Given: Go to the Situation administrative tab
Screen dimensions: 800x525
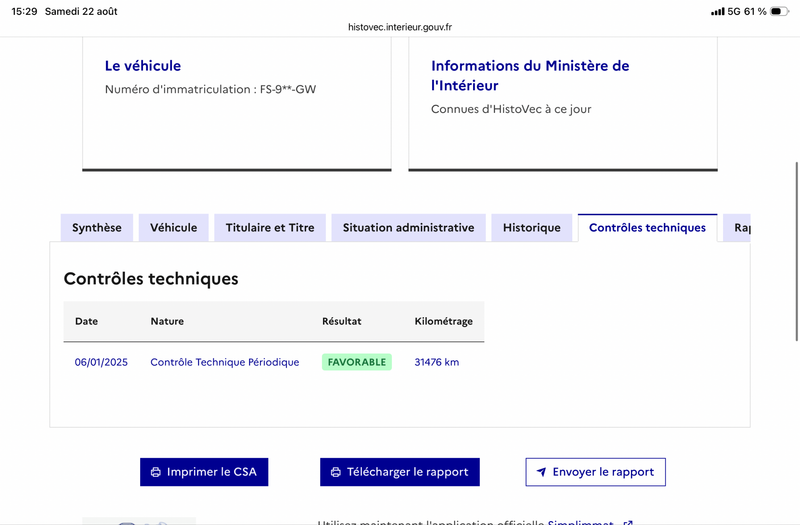Looking at the screenshot, I should click(x=409, y=228).
